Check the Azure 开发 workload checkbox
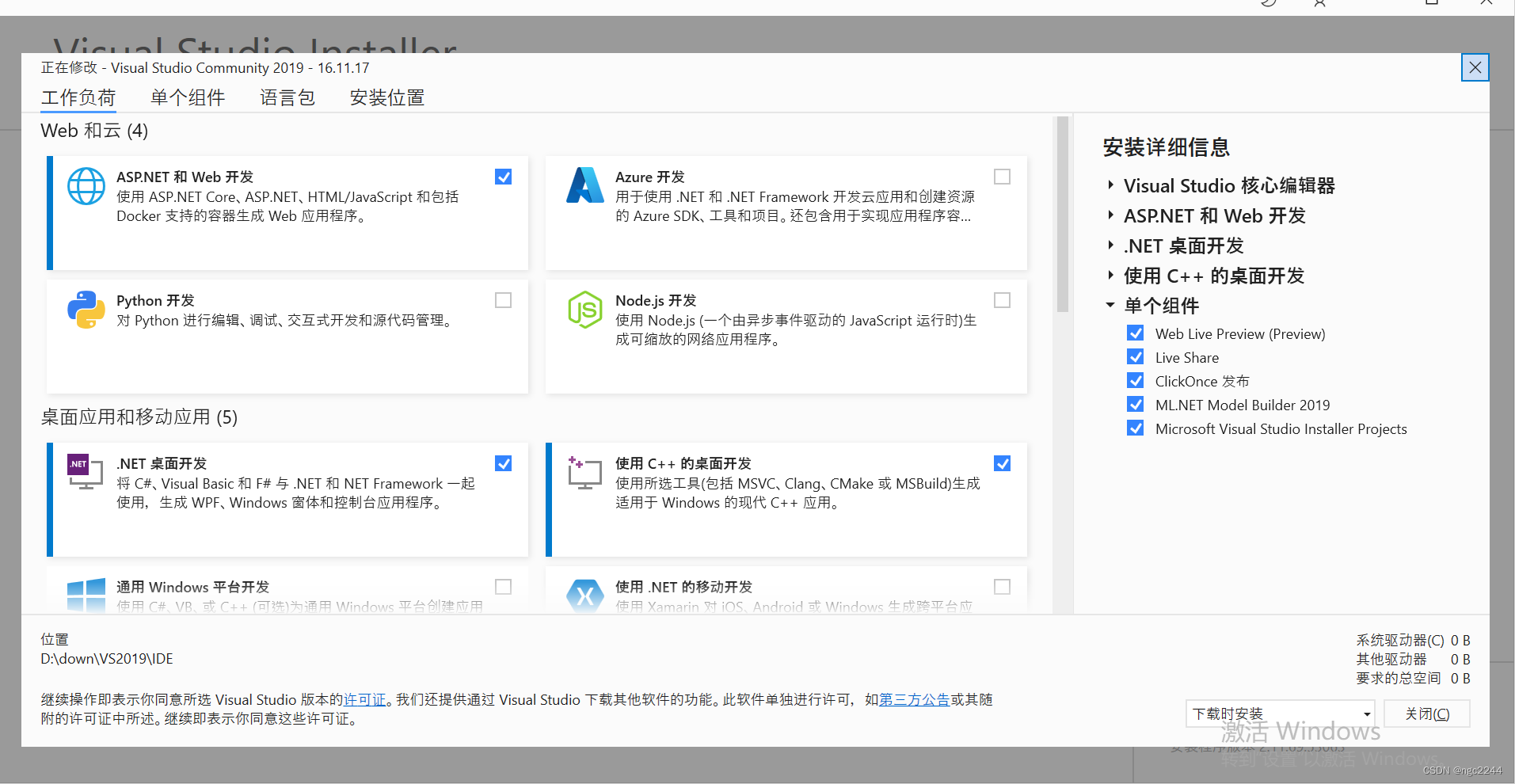1515x784 pixels. coord(1002,177)
